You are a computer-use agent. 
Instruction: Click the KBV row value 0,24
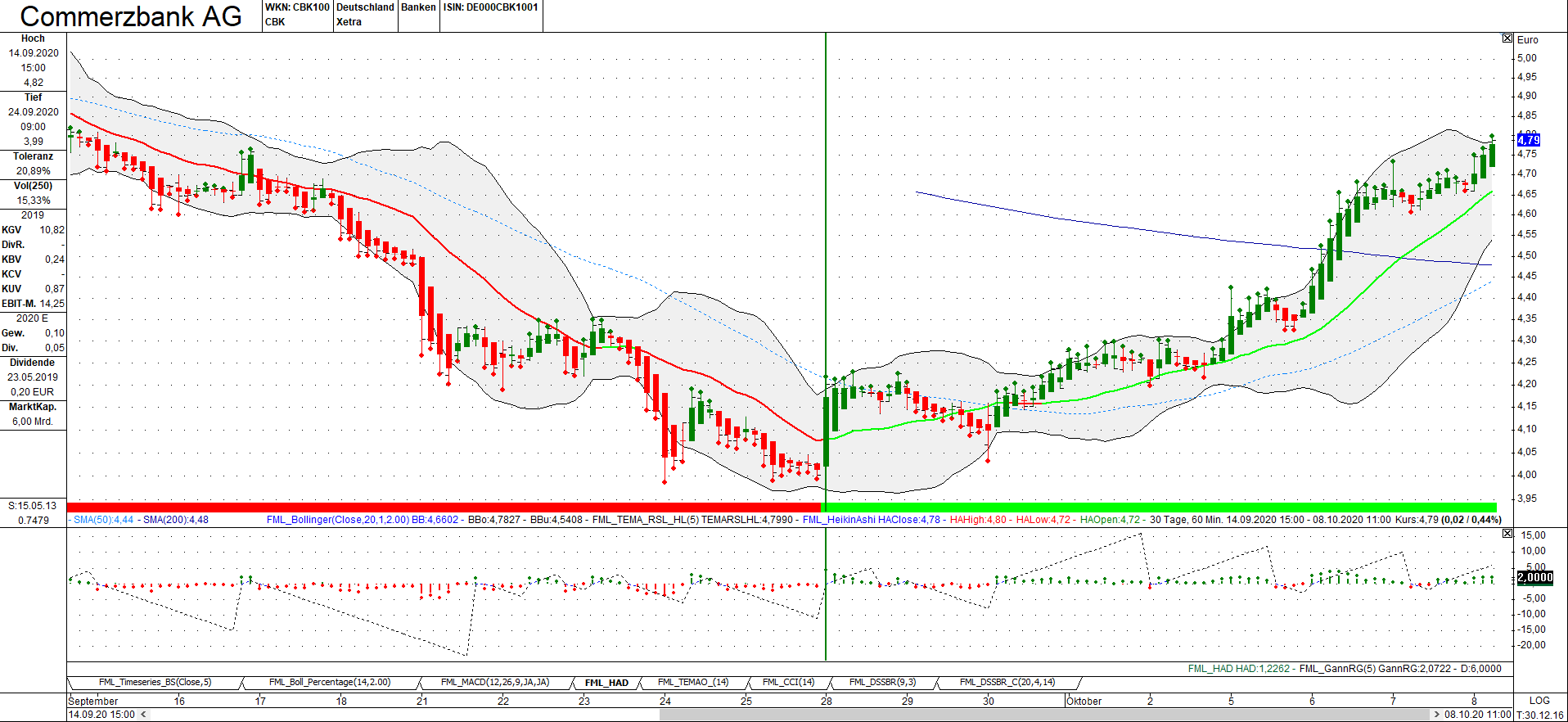coord(55,259)
